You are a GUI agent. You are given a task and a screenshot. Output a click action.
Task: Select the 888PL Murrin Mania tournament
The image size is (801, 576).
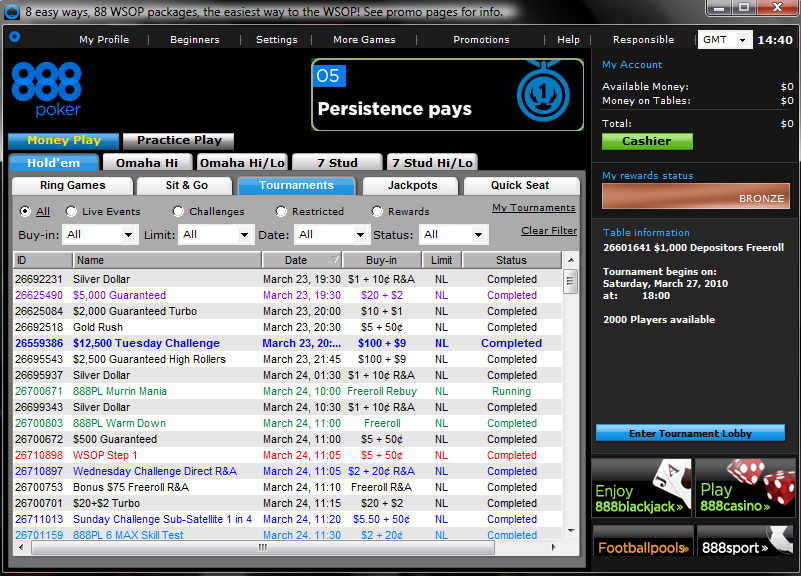(288, 391)
